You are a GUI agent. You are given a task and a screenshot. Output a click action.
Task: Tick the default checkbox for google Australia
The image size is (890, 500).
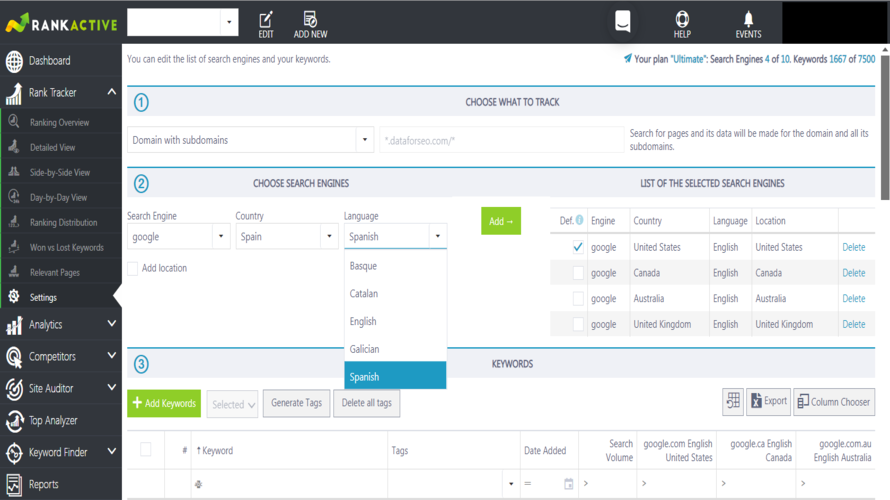click(578, 299)
